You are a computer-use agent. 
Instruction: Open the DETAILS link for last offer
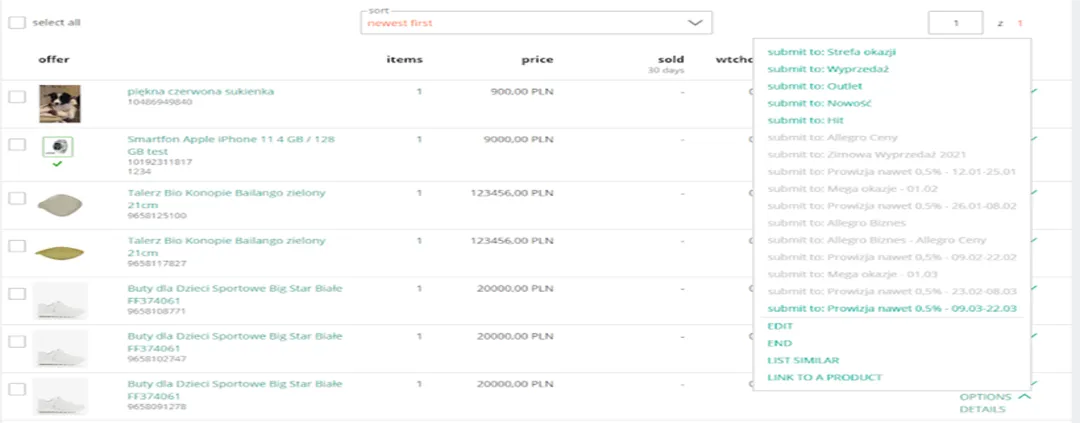(982, 409)
